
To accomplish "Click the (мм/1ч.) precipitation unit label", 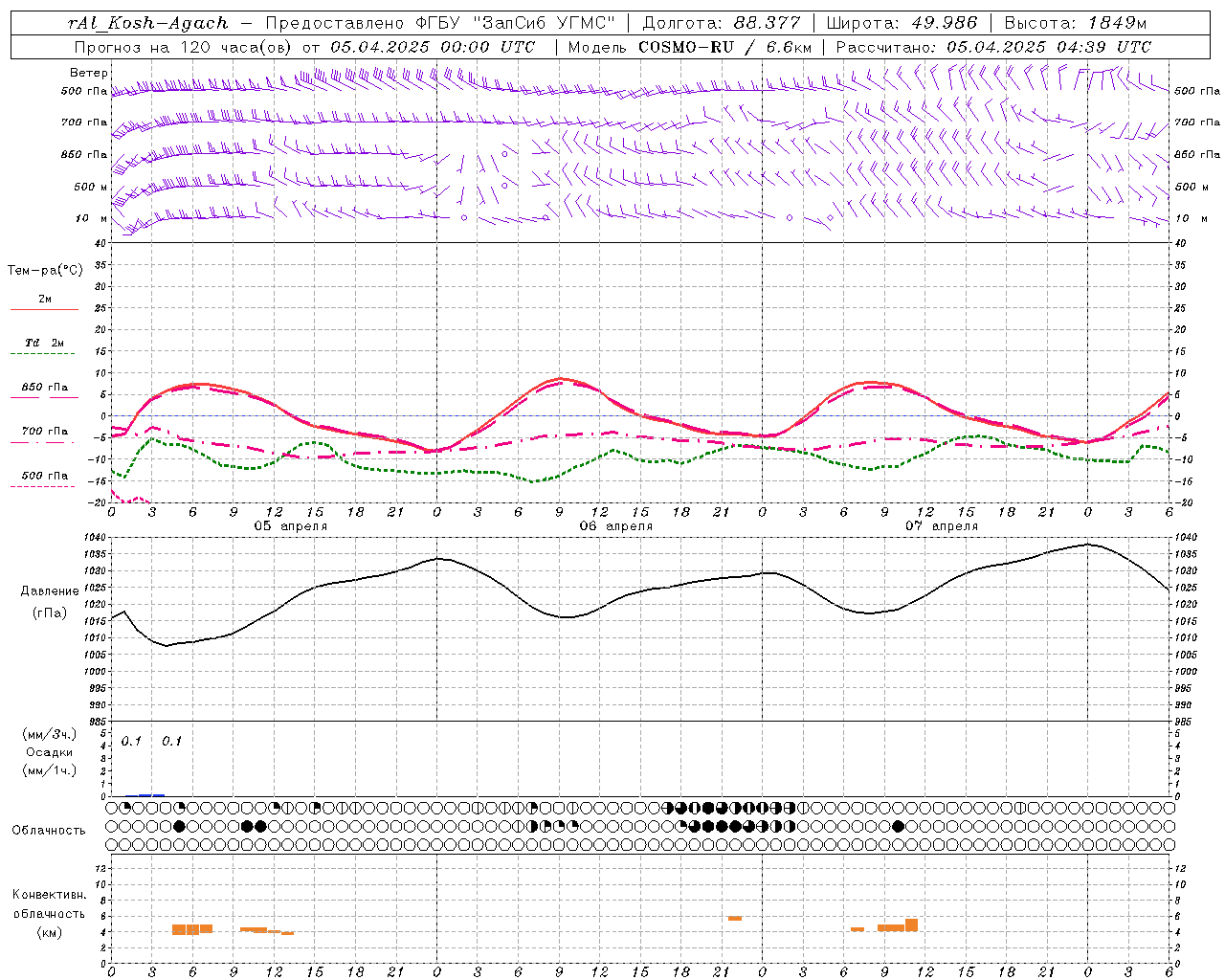I will point(50,770).
